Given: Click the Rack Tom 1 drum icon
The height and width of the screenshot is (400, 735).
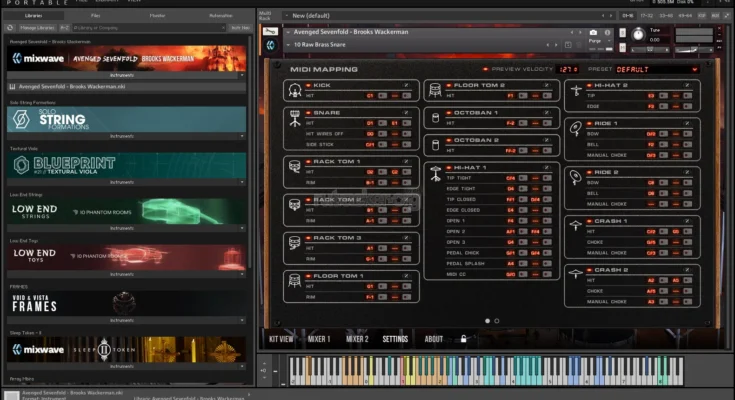Looking at the screenshot, I should pos(295,166).
